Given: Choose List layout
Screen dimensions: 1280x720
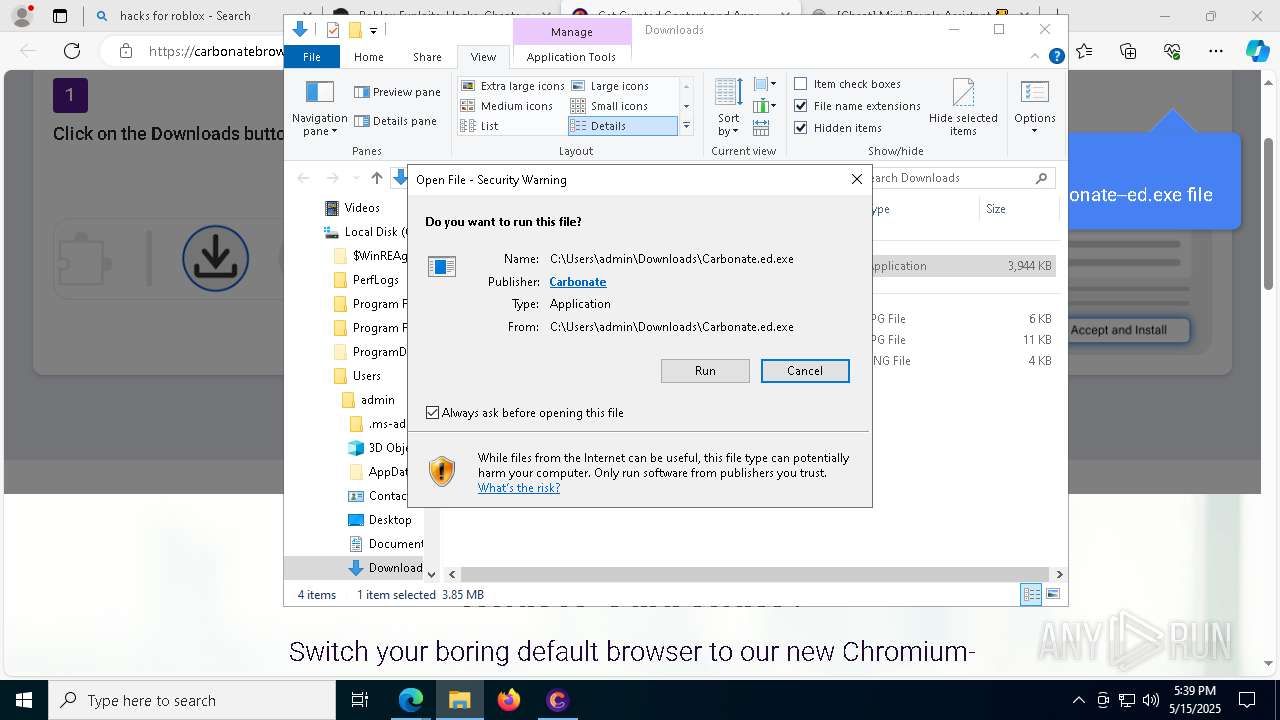Looking at the screenshot, I should 480,126.
